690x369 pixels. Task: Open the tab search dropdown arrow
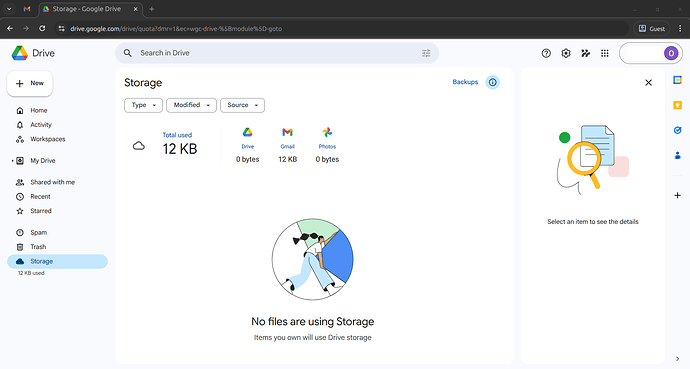(x=9, y=9)
